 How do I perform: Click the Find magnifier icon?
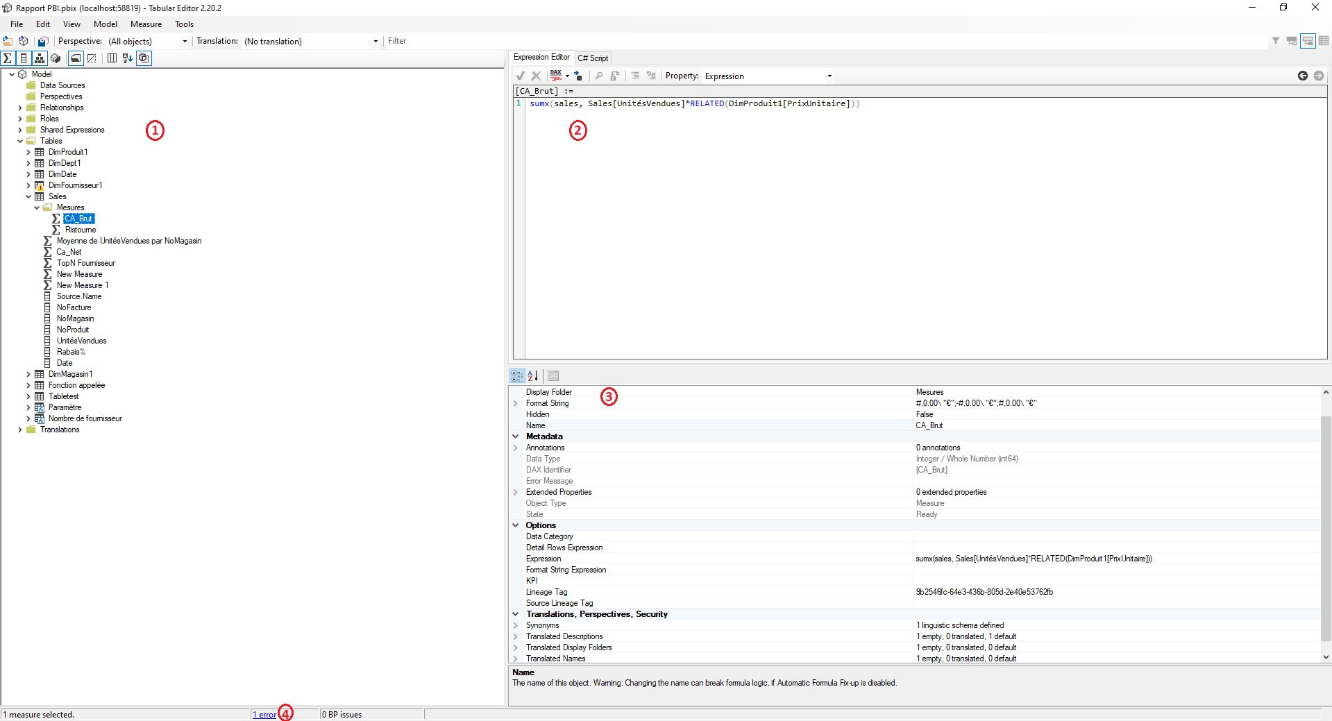(x=599, y=76)
